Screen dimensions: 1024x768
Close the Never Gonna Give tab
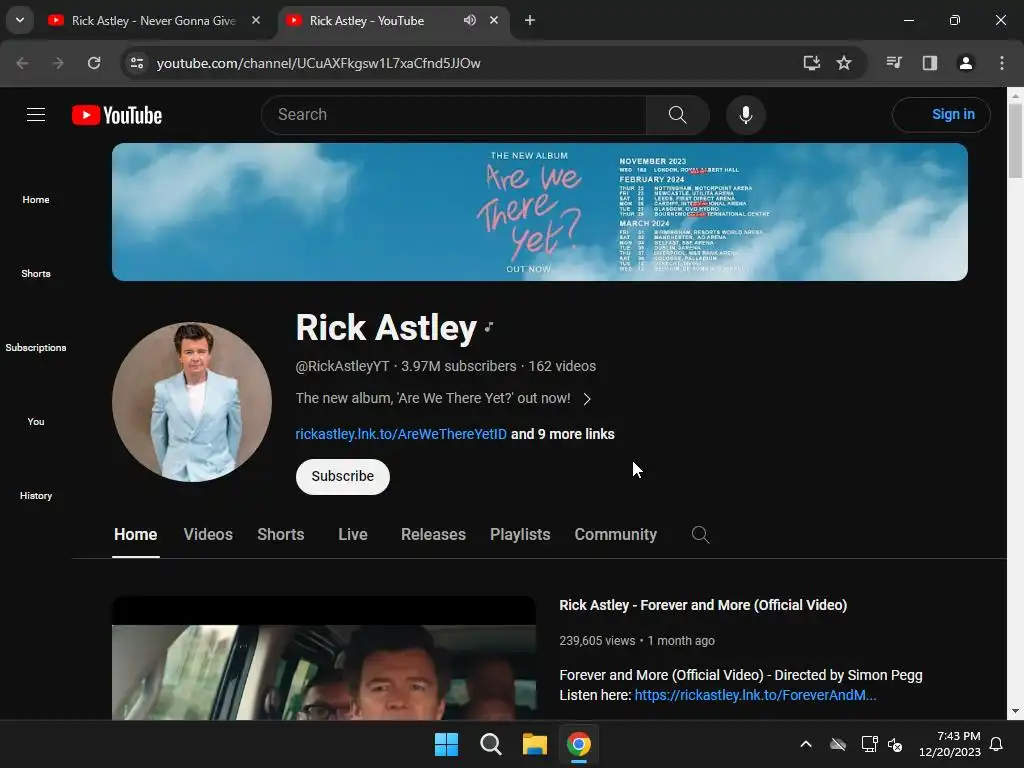tap(256, 20)
